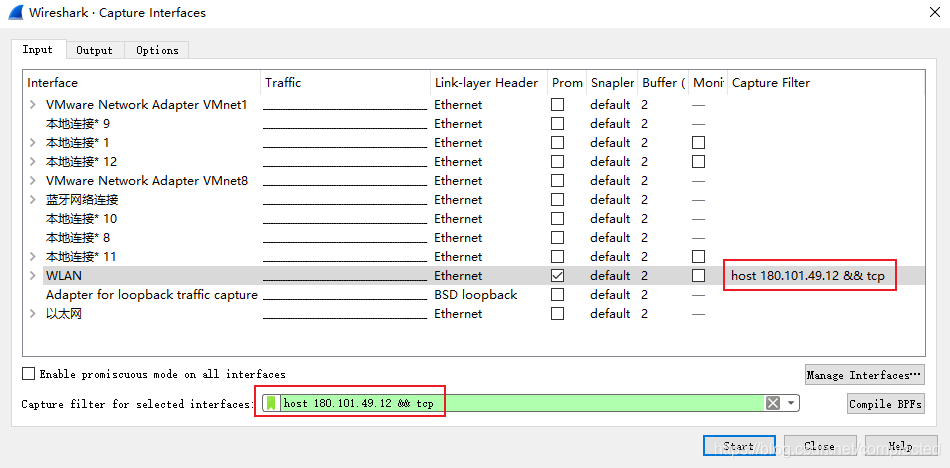
Task: Sort by Interface column header
Action: tap(142, 83)
